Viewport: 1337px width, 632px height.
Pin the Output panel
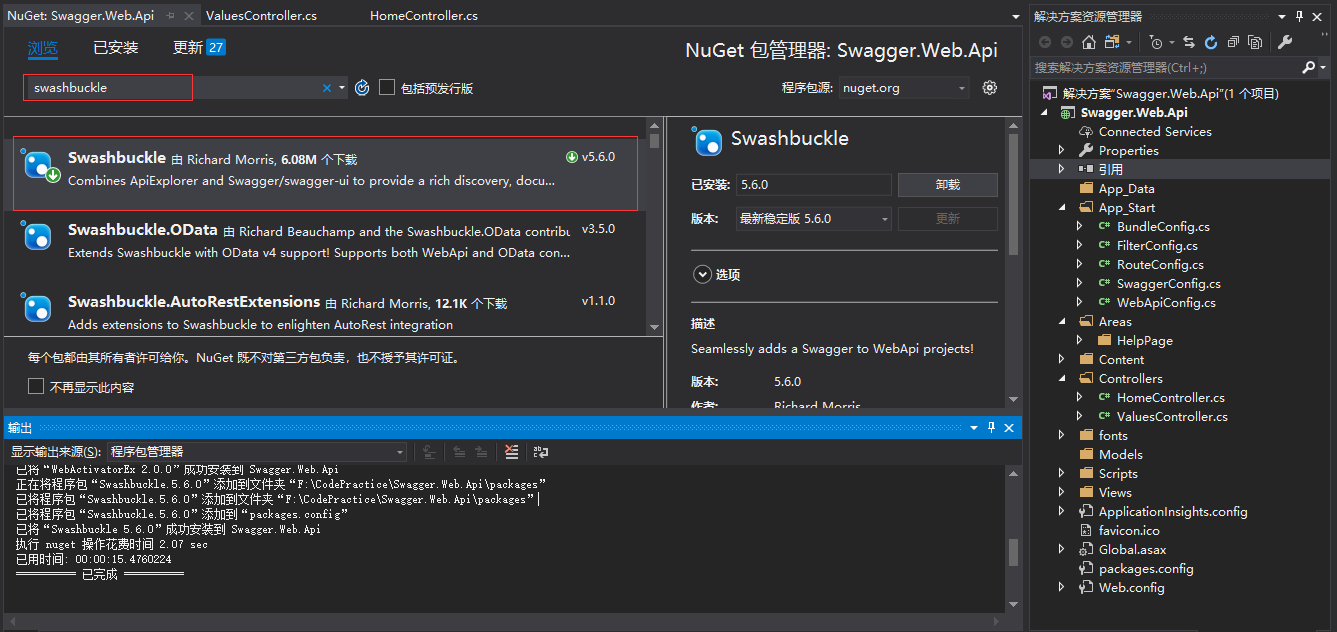992,427
